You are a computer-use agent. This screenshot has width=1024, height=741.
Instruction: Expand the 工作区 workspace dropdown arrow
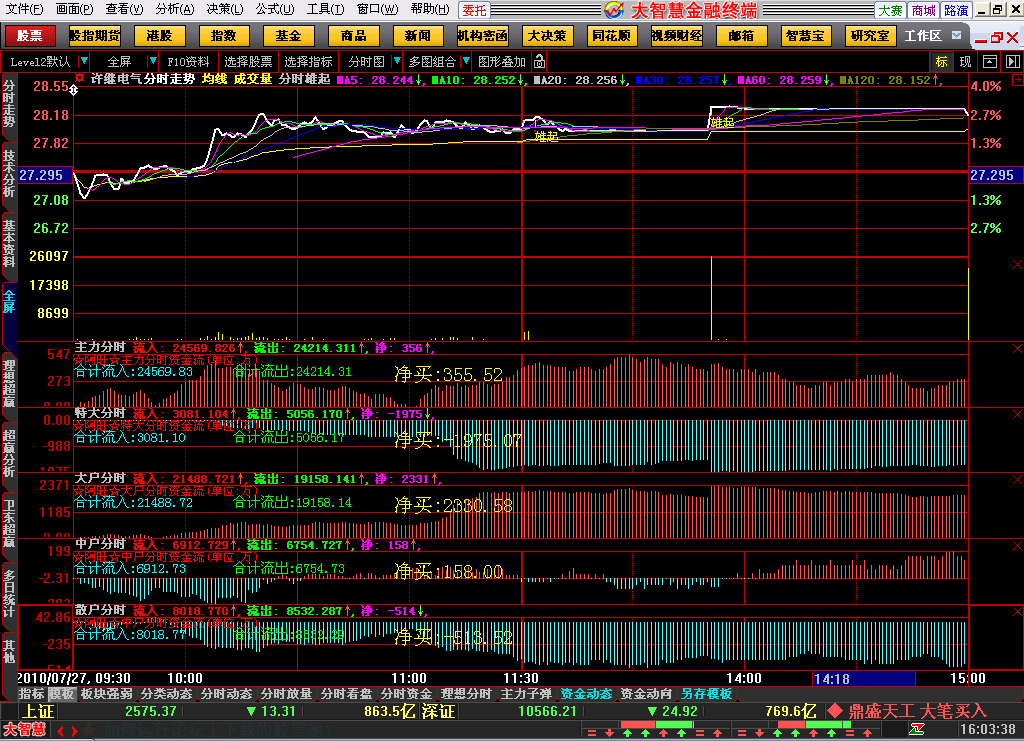click(x=957, y=35)
